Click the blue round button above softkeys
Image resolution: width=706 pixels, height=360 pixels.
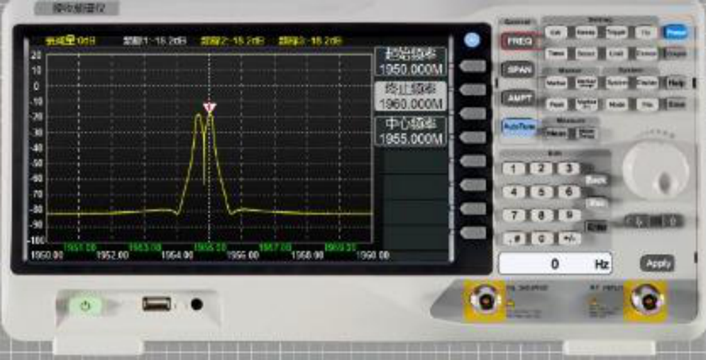pos(472,40)
